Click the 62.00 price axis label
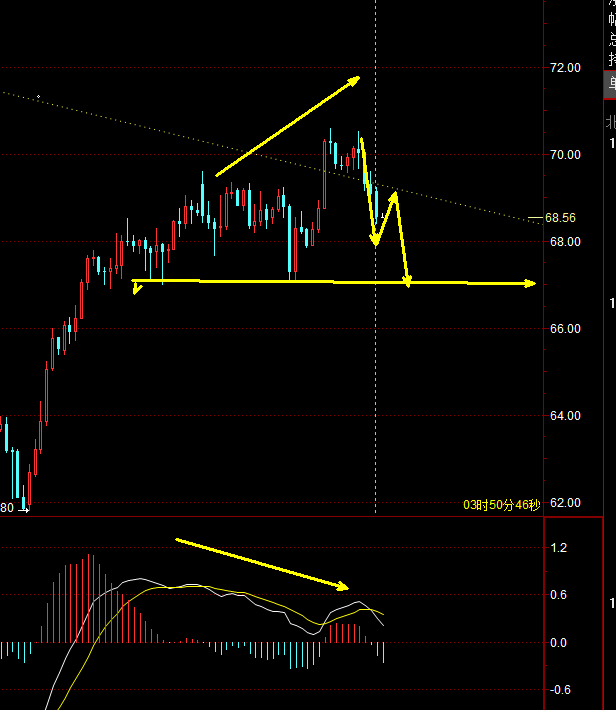Image resolution: width=616 pixels, height=710 pixels. tap(565, 503)
